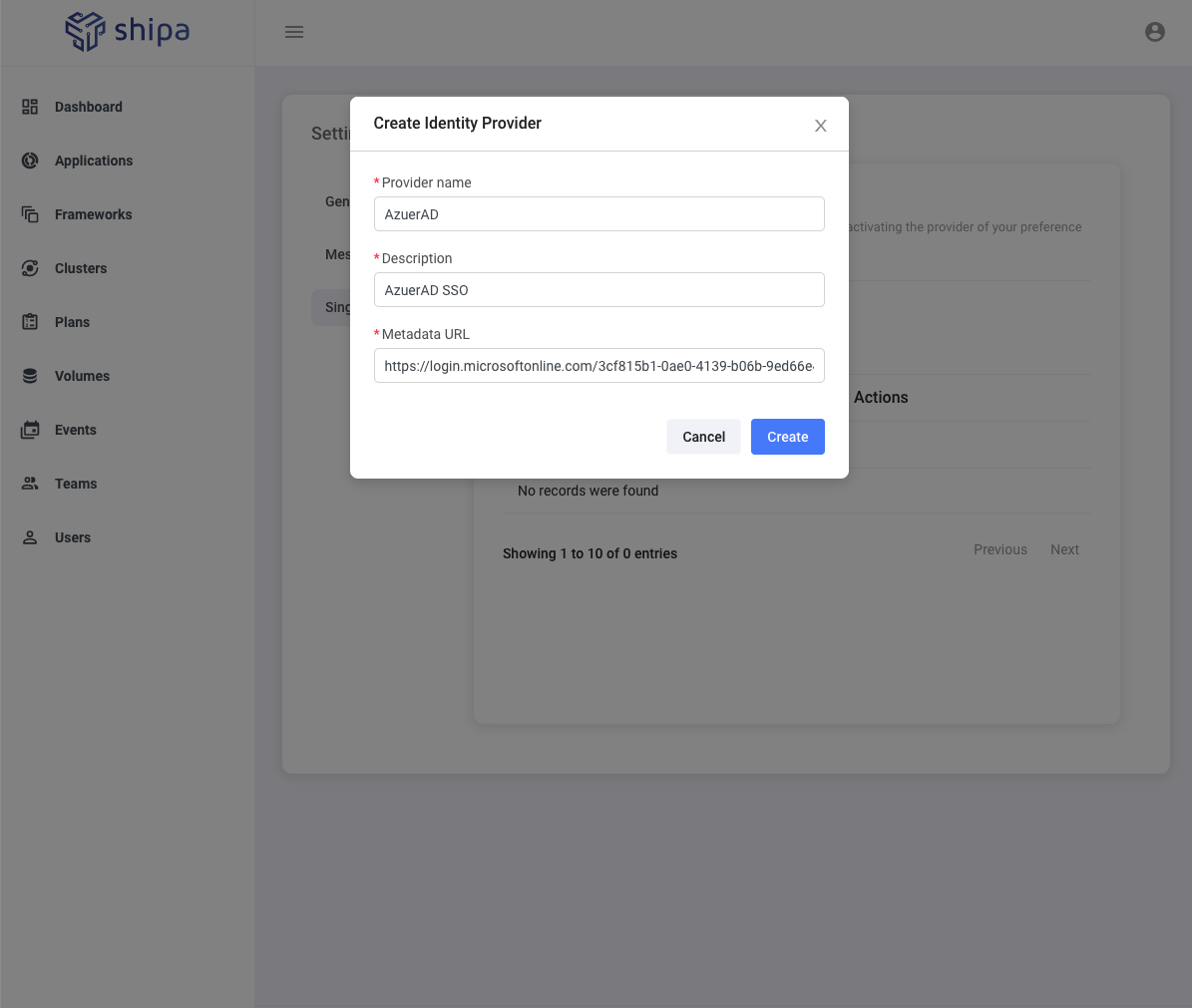Click the 'Metadata URL' label
The width and height of the screenshot is (1192, 1008).
point(425,334)
